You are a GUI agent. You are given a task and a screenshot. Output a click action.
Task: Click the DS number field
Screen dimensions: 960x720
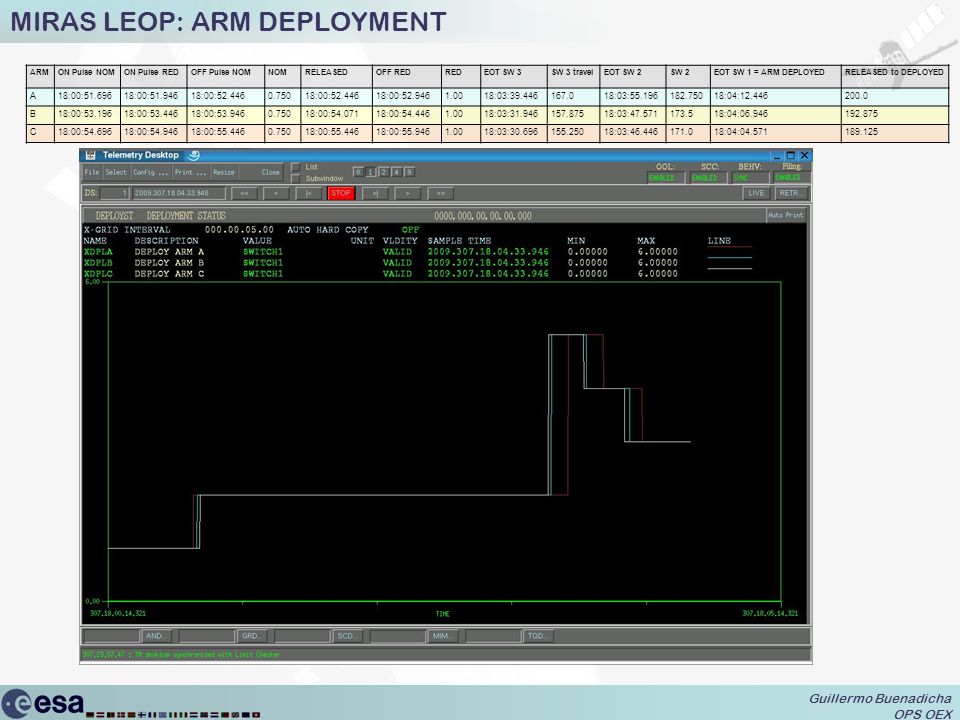pos(115,193)
